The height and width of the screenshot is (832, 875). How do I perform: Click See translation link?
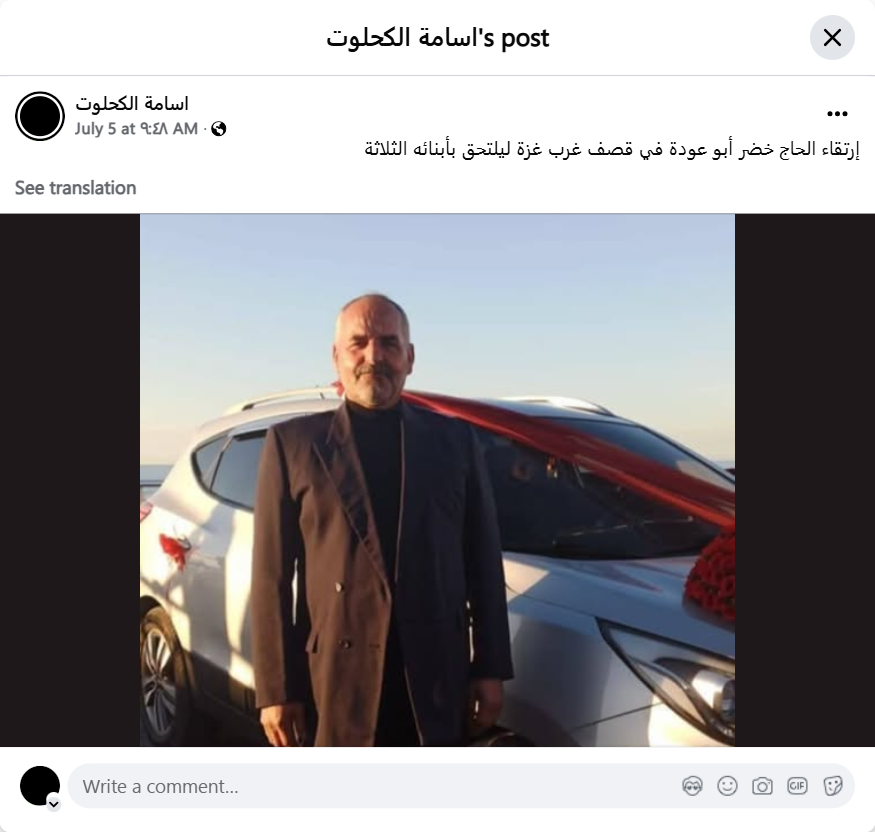tap(75, 188)
